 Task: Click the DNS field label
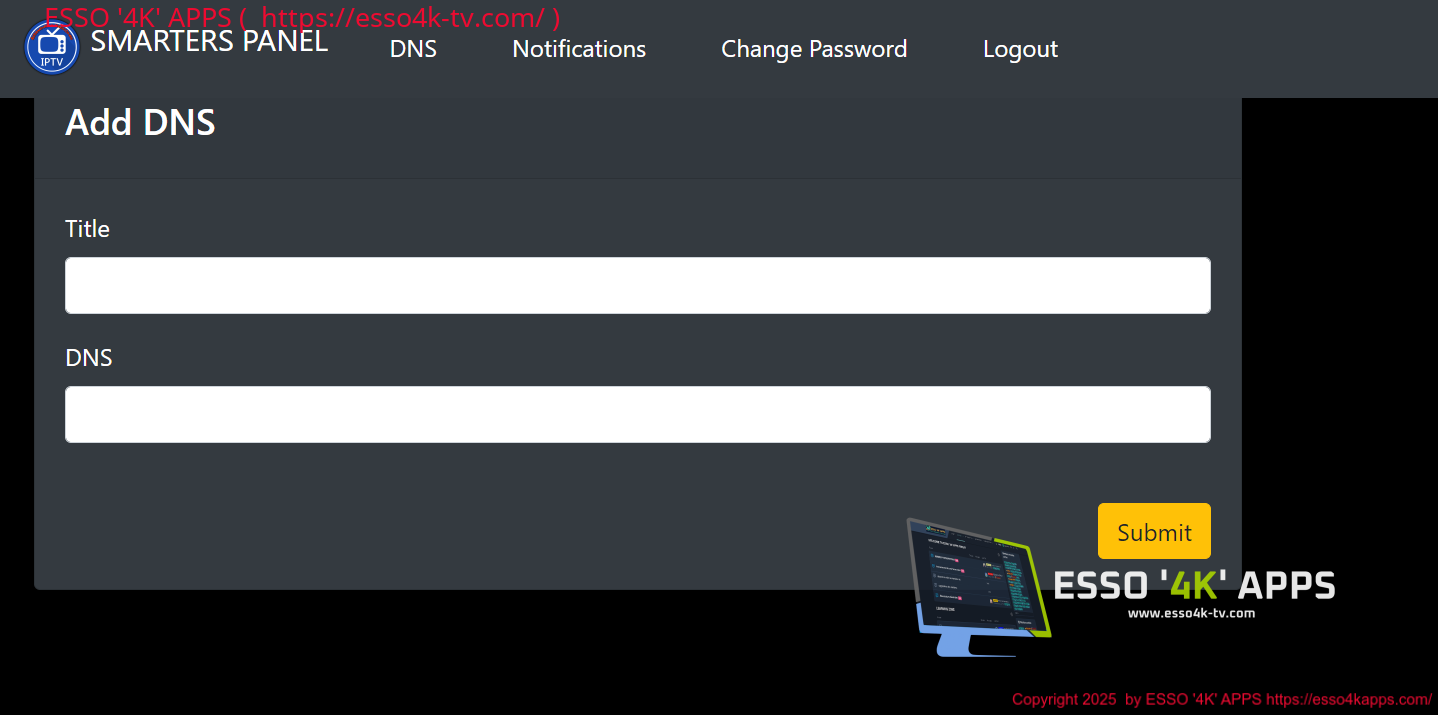[88, 358]
